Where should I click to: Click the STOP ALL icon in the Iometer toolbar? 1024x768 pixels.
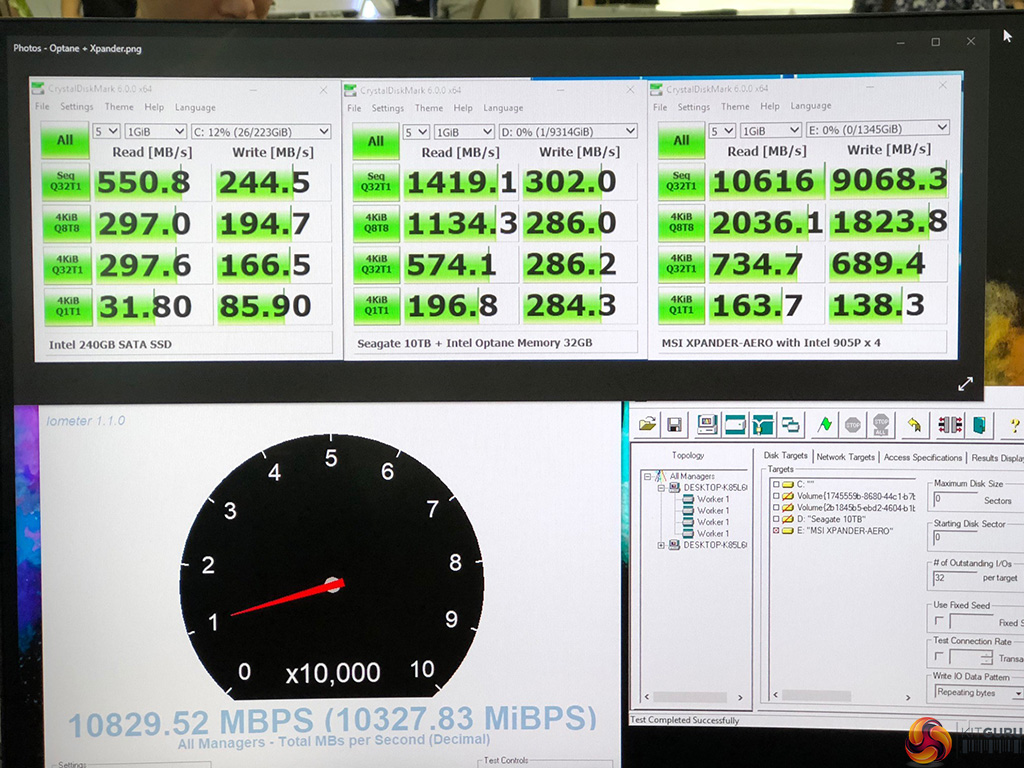(x=880, y=424)
